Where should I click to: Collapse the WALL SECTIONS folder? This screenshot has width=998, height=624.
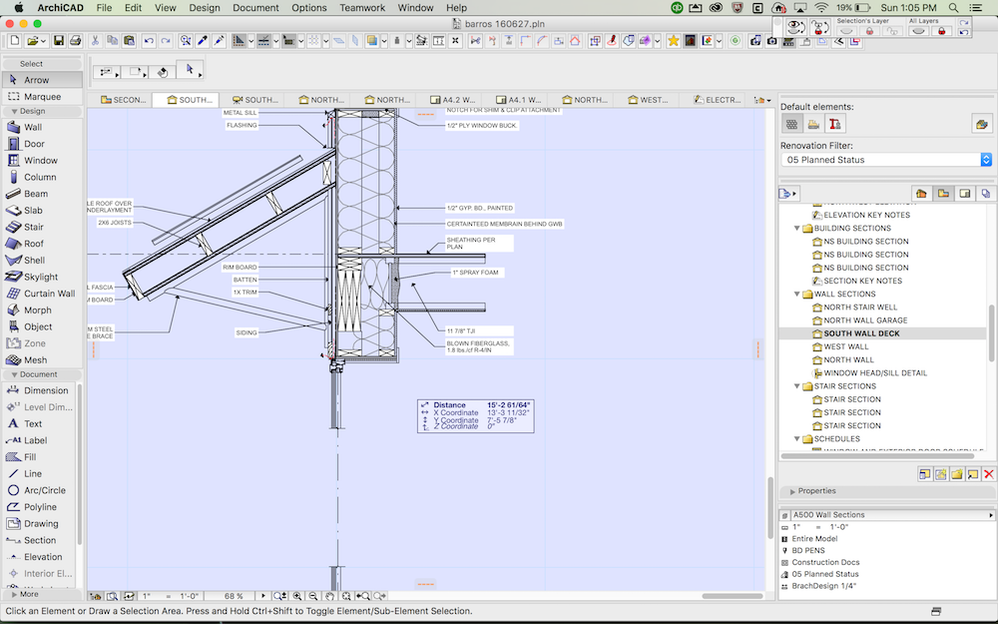[x=796, y=294]
